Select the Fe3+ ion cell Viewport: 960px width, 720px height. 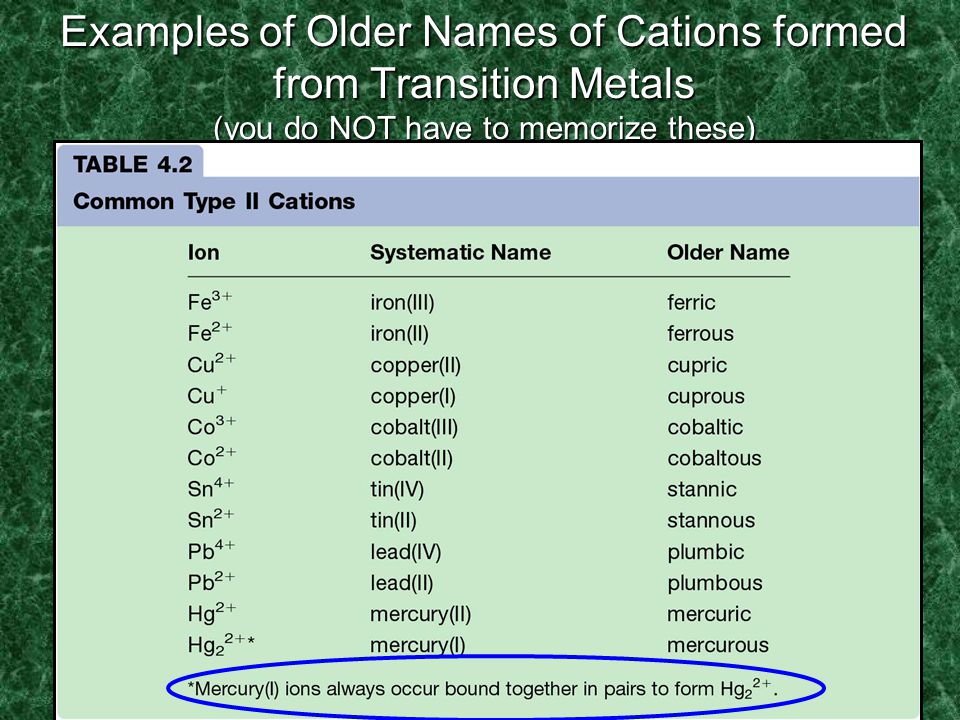(209, 301)
